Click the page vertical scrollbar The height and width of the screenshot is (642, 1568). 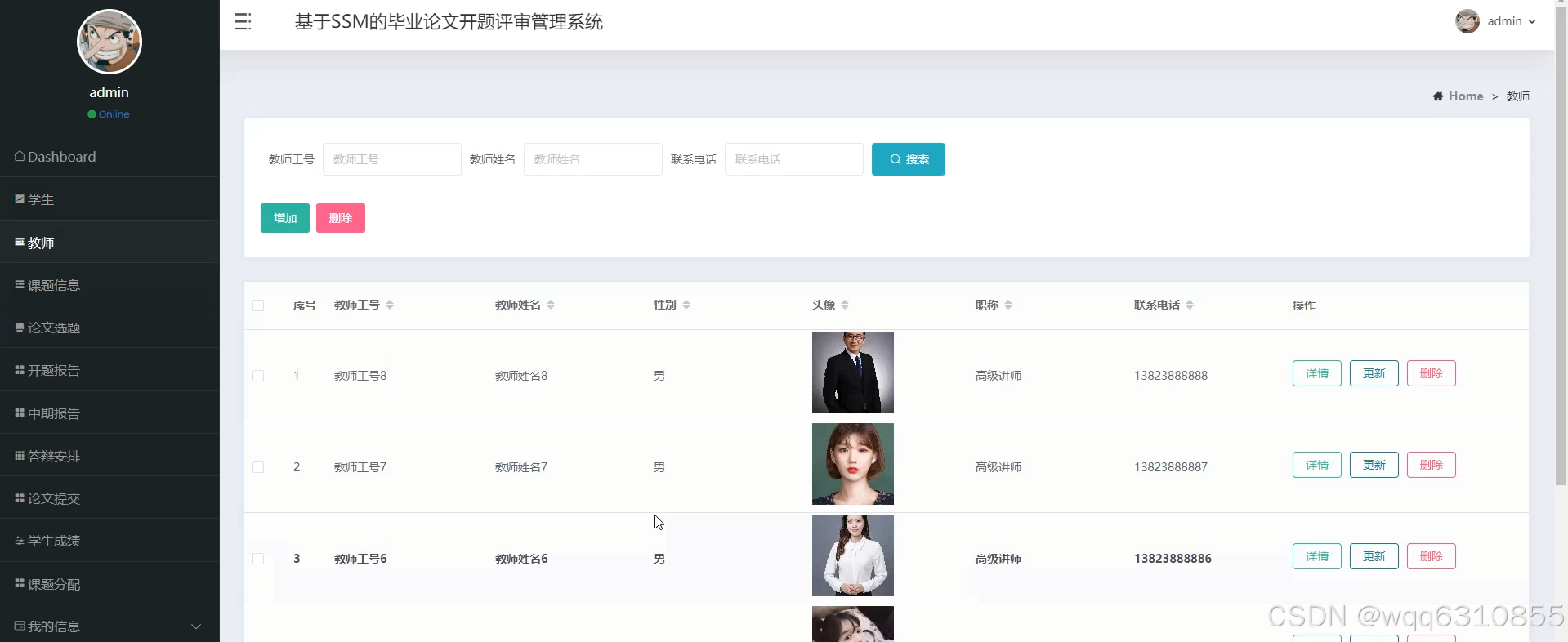1561,245
